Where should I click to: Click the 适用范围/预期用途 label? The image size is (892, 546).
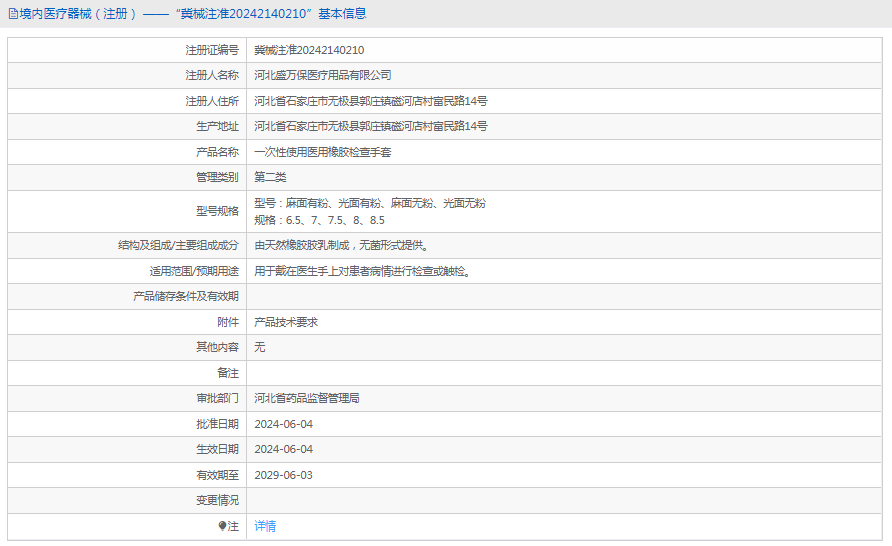[194, 271]
